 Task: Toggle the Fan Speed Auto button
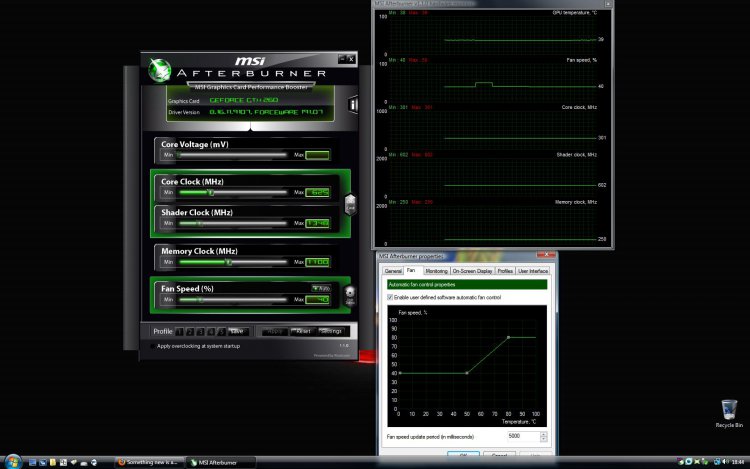coord(321,288)
